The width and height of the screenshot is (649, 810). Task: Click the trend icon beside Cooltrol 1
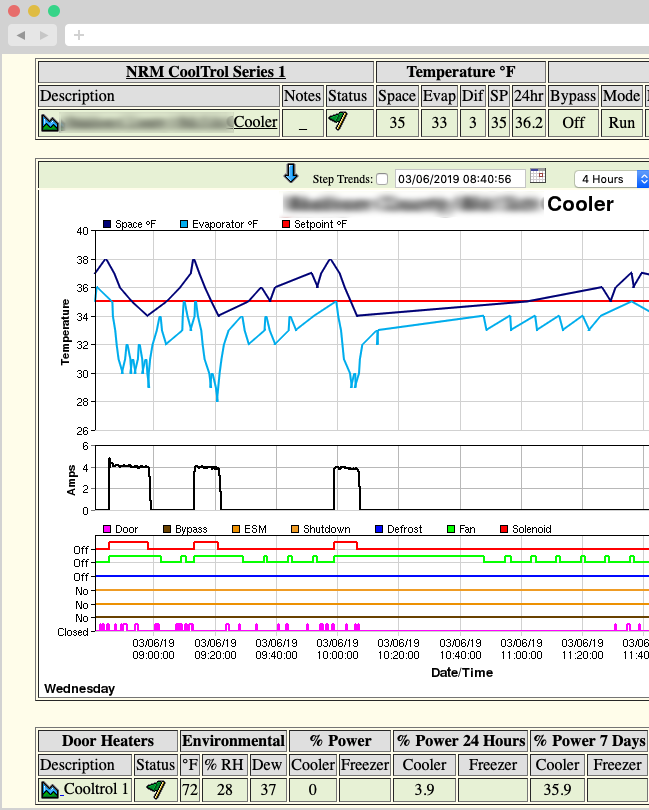pos(50,789)
